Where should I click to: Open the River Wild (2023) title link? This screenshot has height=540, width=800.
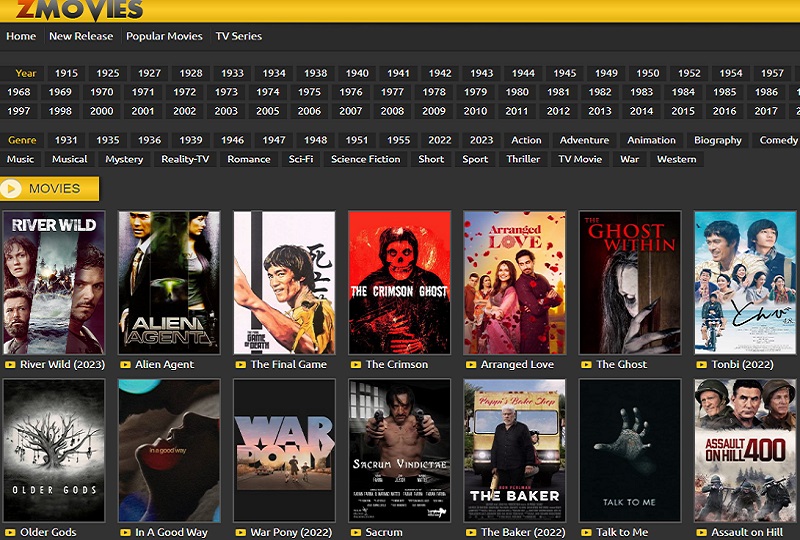click(x=62, y=364)
